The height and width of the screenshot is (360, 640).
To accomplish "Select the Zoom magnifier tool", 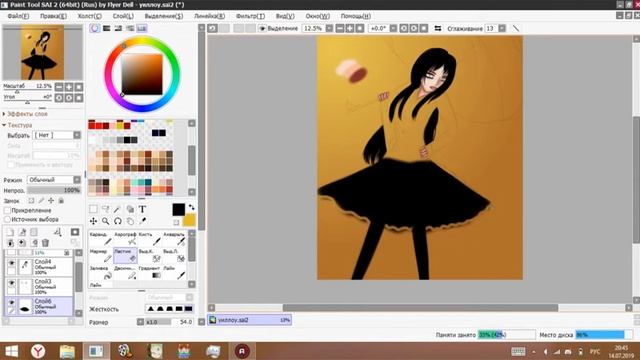I will tap(105, 221).
